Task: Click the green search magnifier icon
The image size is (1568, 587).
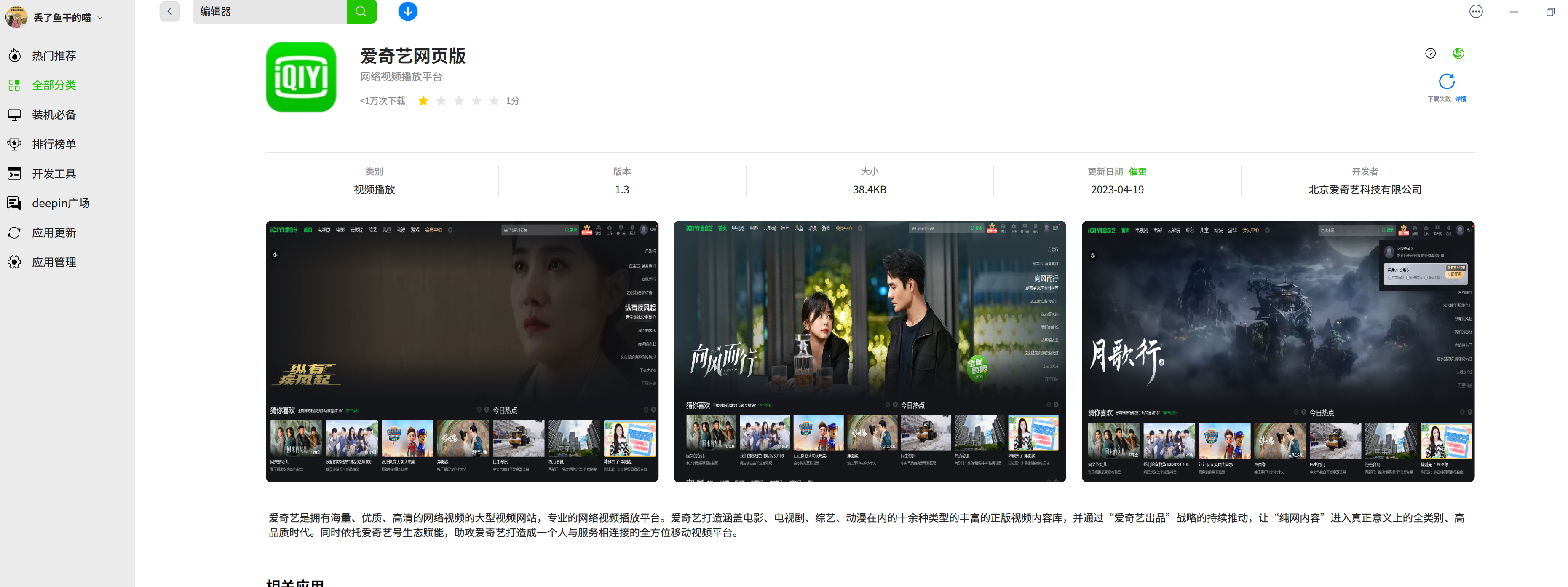Action: (x=361, y=11)
